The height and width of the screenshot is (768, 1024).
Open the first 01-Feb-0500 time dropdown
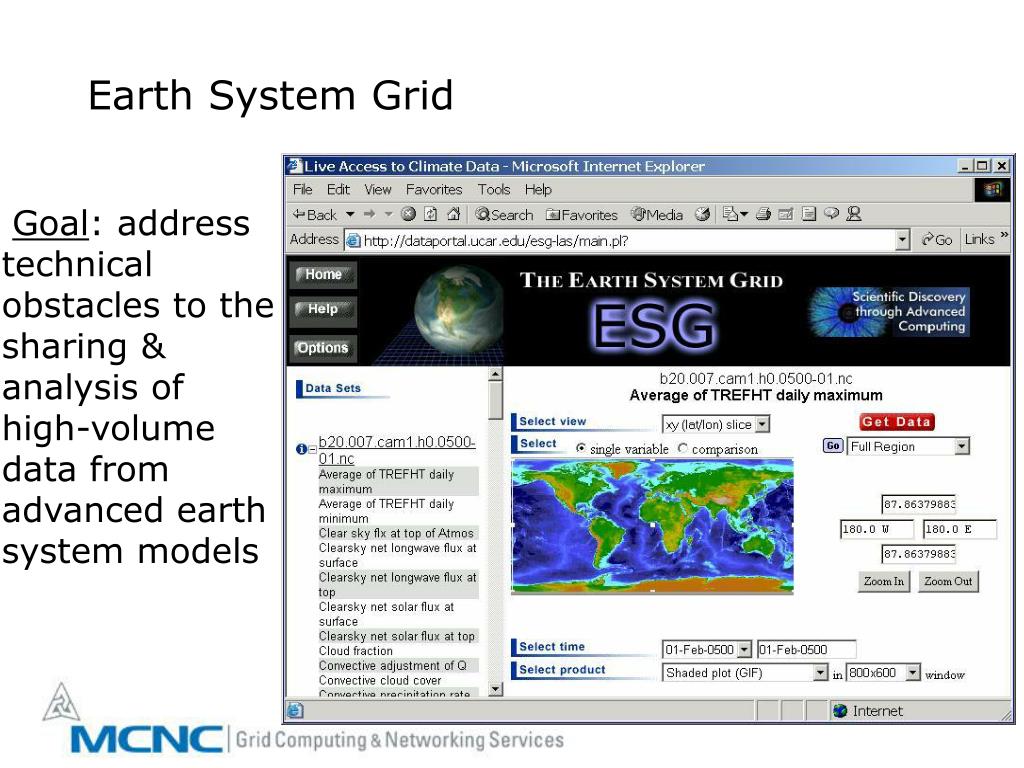744,649
